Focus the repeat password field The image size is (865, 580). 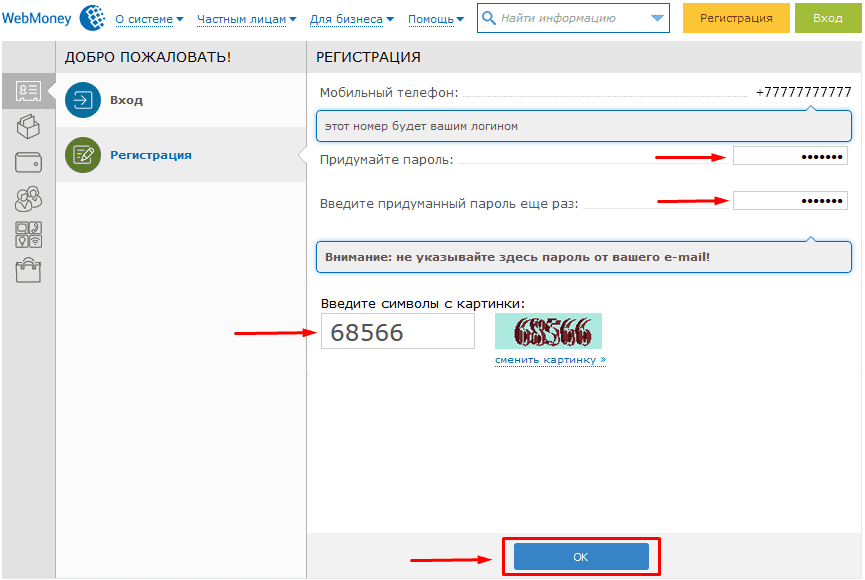(790, 200)
